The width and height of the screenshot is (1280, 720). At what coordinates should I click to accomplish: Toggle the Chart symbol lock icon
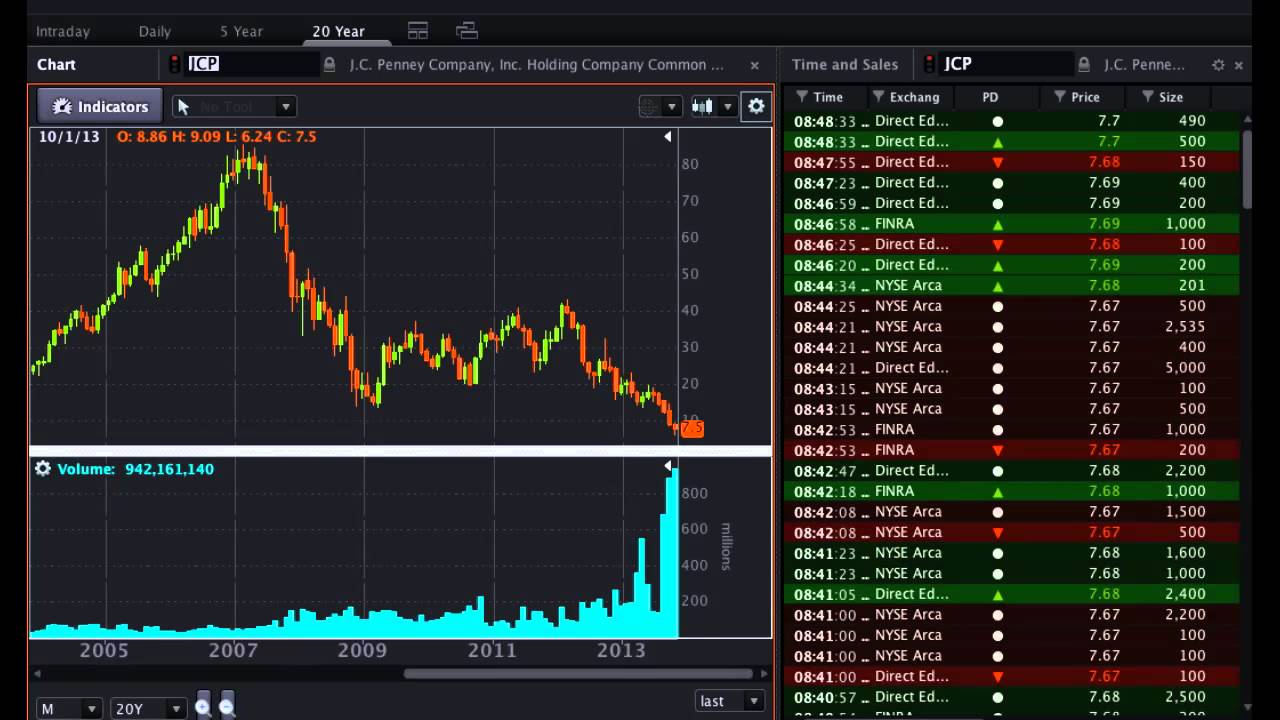point(329,64)
